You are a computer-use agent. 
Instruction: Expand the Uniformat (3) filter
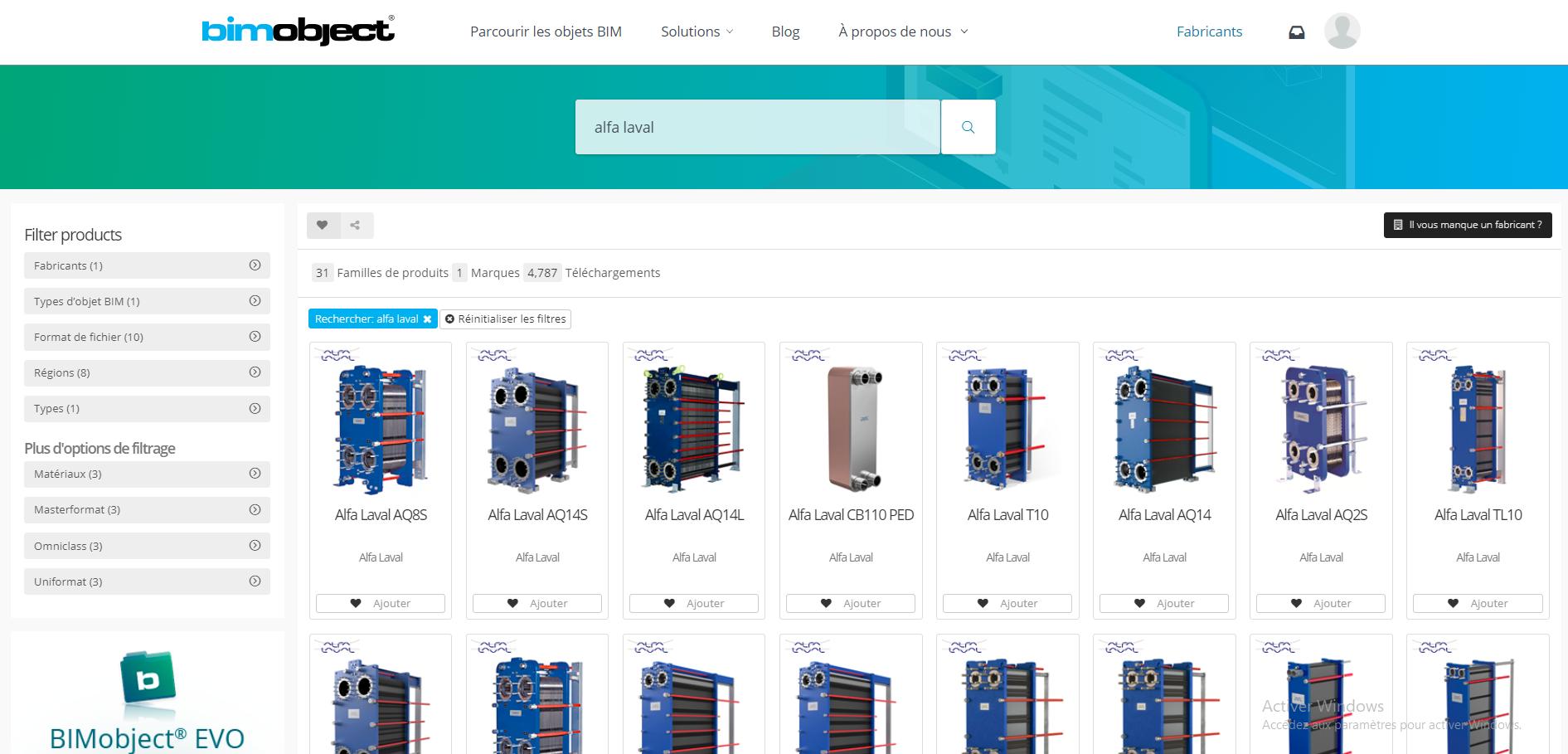[x=148, y=581]
